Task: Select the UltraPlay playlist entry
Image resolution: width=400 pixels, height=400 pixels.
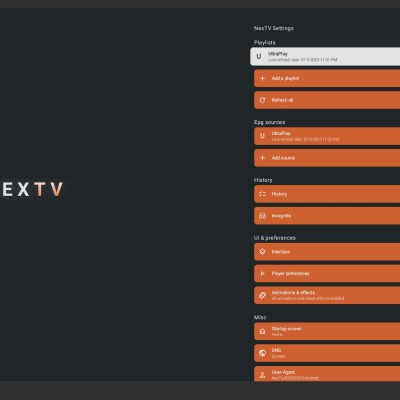Action: click(x=325, y=56)
